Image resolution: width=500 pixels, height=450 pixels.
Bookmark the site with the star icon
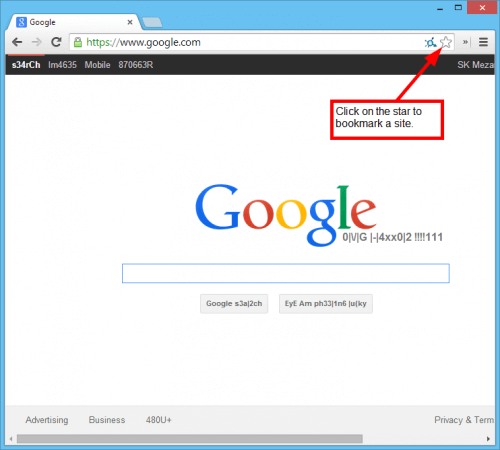(x=446, y=42)
